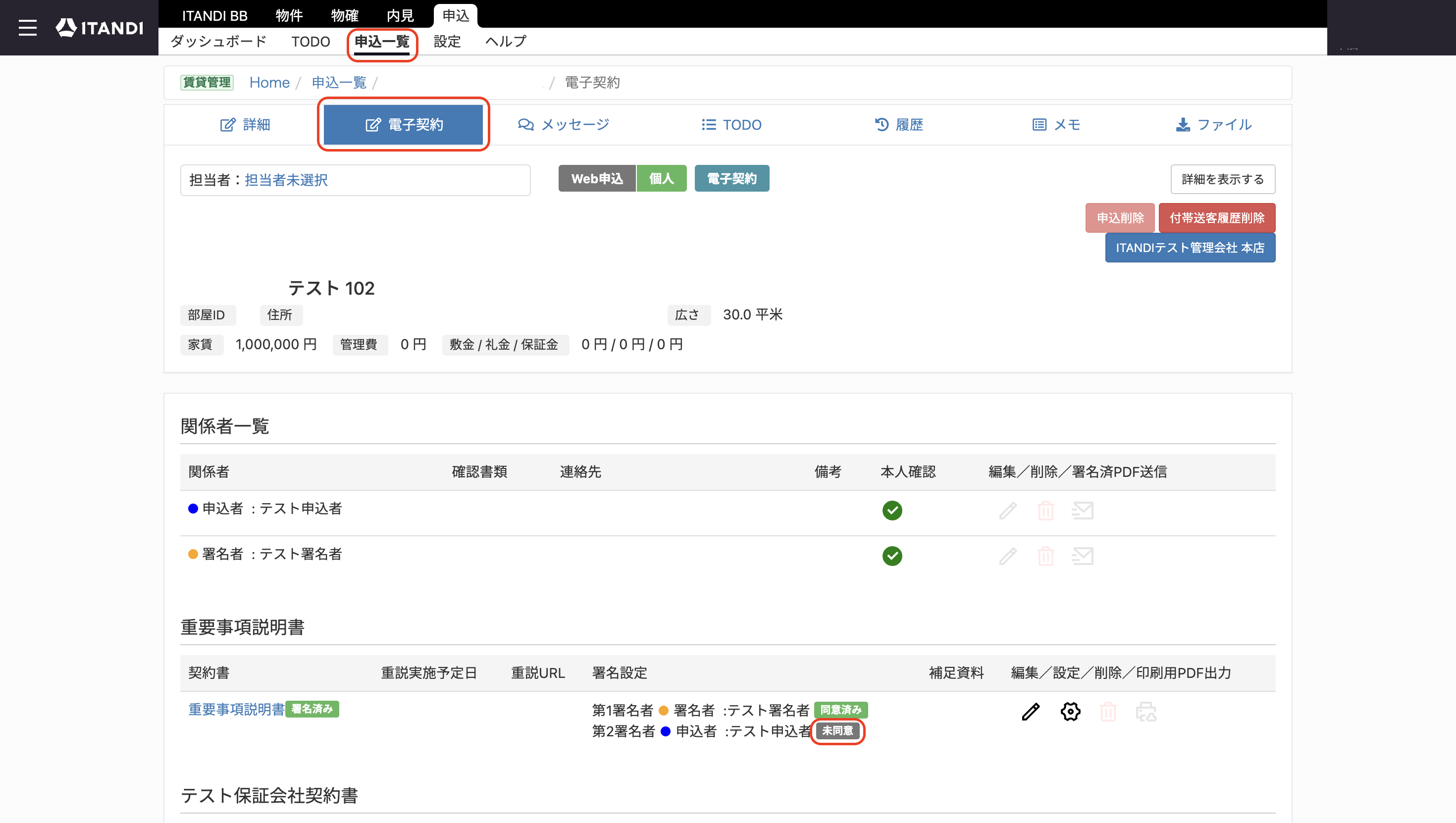Click the 詳細を表示する button
This screenshot has height=823, width=1456.
[x=1223, y=179]
